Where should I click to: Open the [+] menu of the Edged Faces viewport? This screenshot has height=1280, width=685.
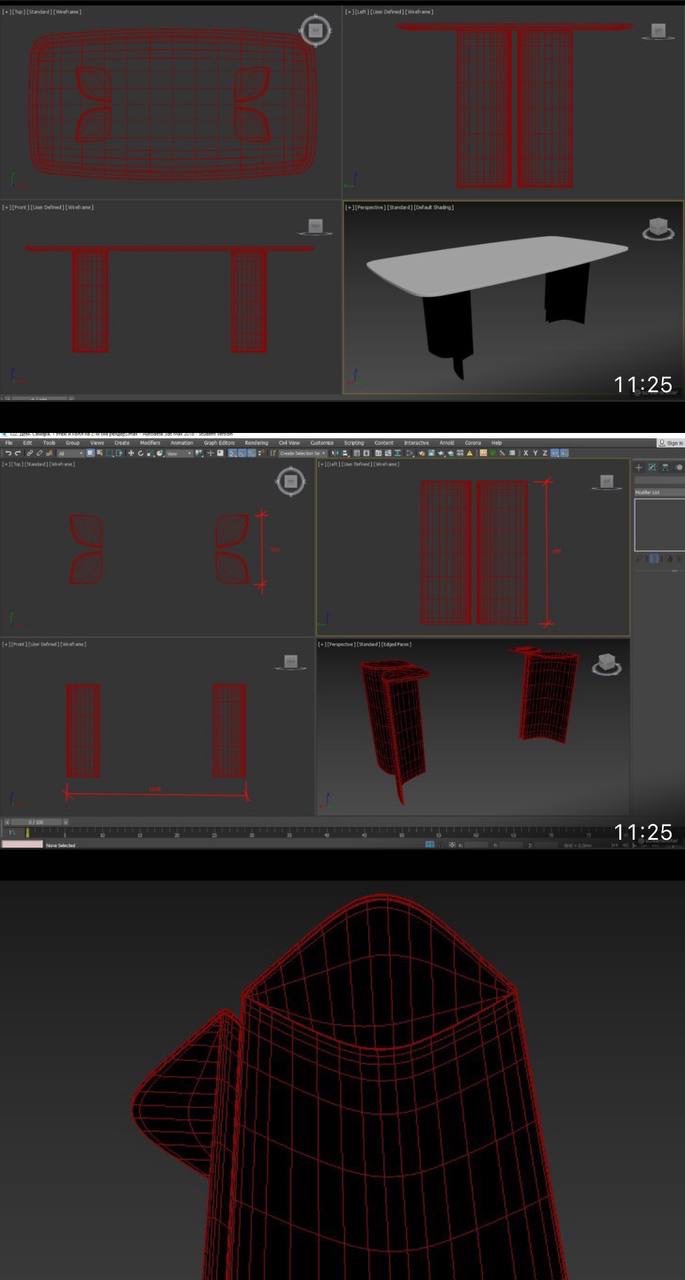pyautogui.click(x=323, y=644)
